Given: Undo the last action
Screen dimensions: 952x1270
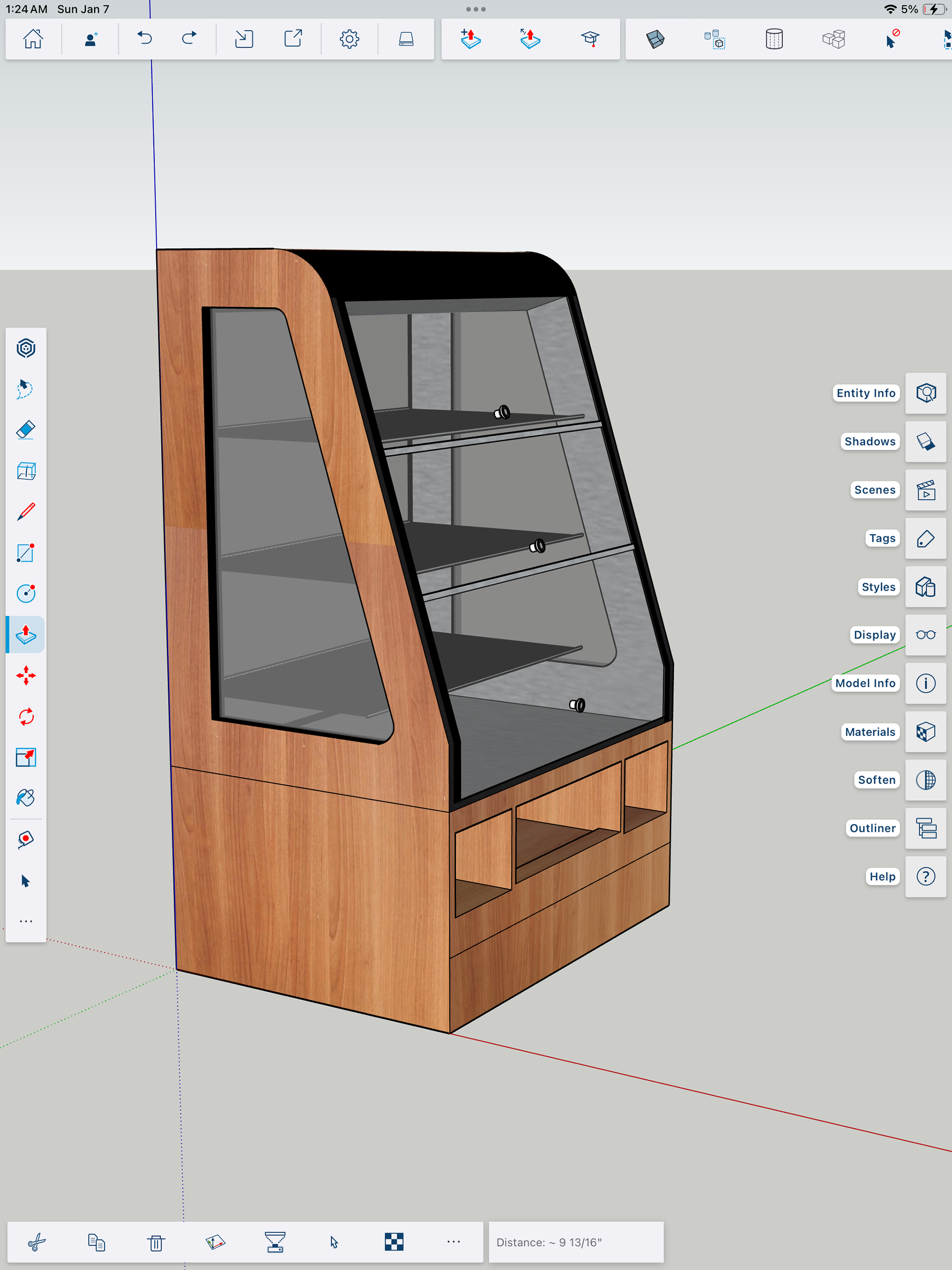Looking at the screenshot, I should click(x=145, y=39).
